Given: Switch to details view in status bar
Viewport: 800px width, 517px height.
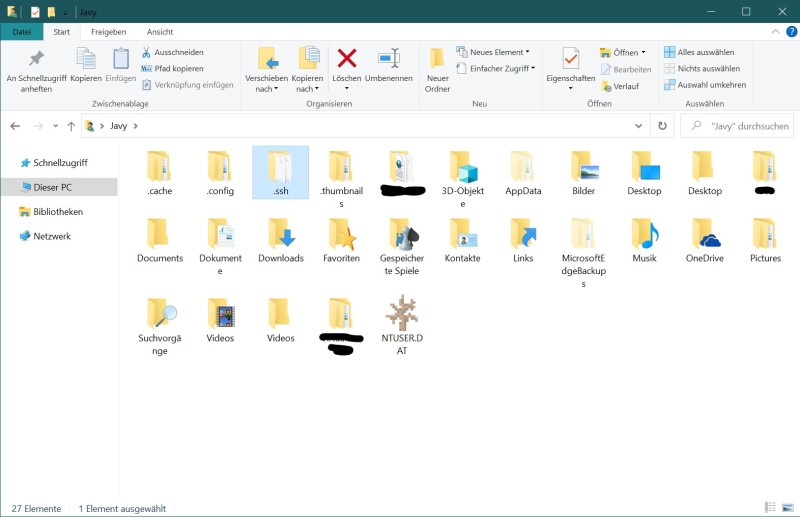Looking at the screenshot, I should click(x=770, y=509).
